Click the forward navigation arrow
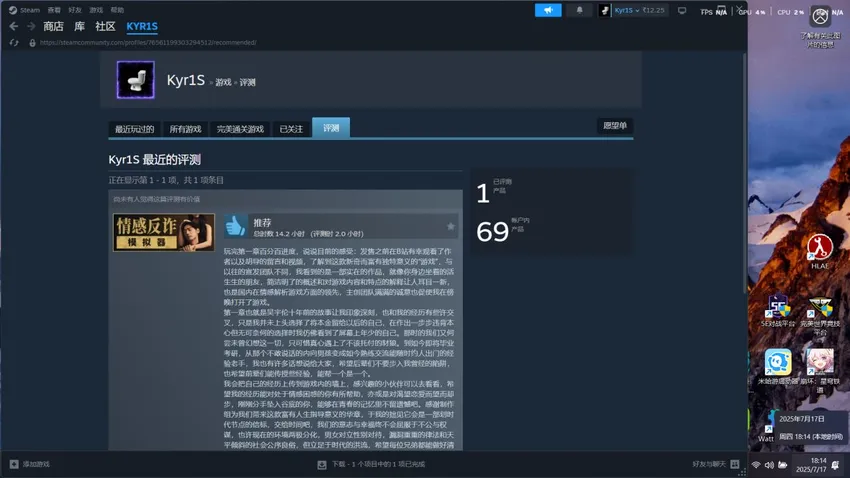 (x=30, y=26)
